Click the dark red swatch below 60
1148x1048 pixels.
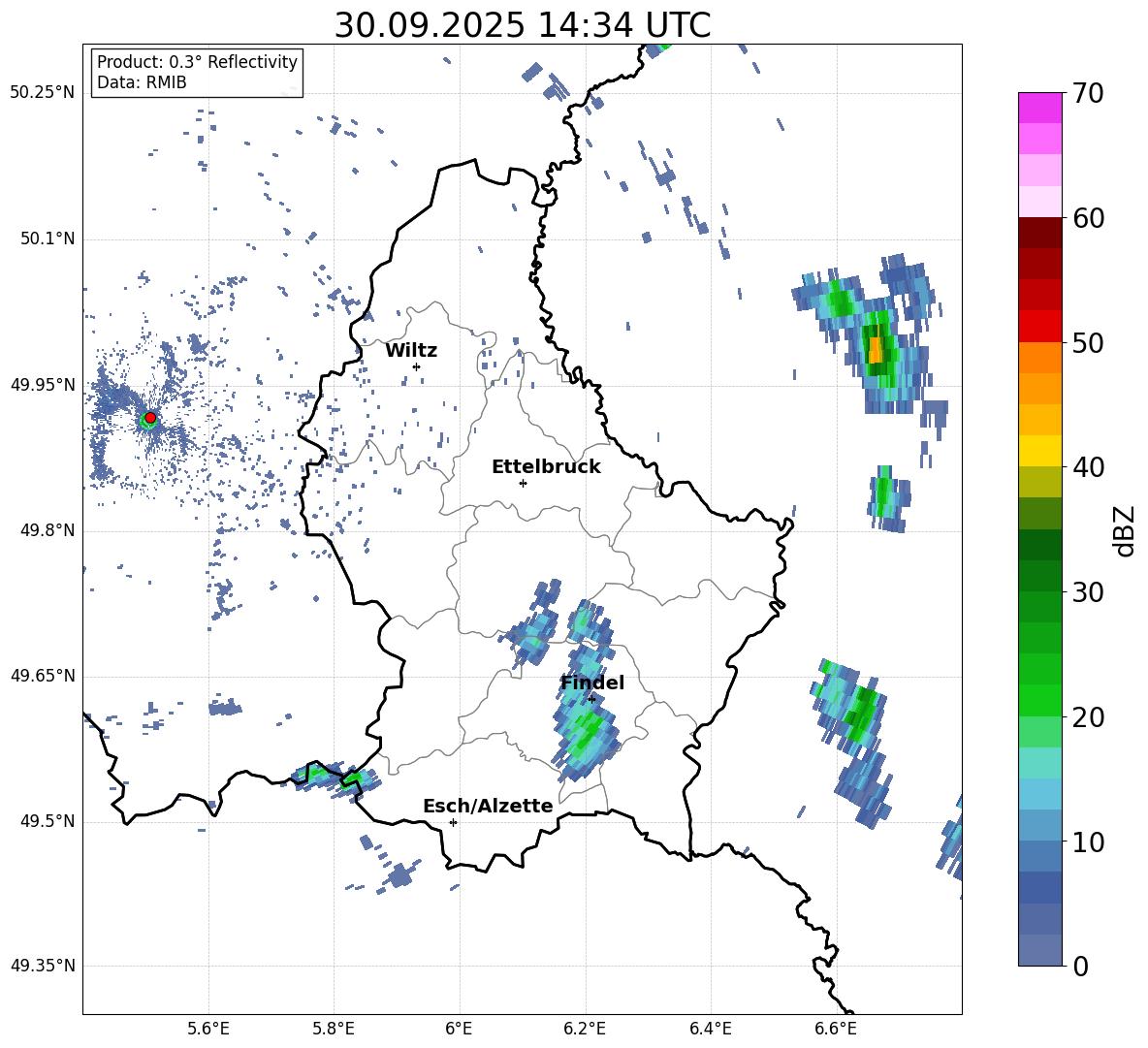1040,233
